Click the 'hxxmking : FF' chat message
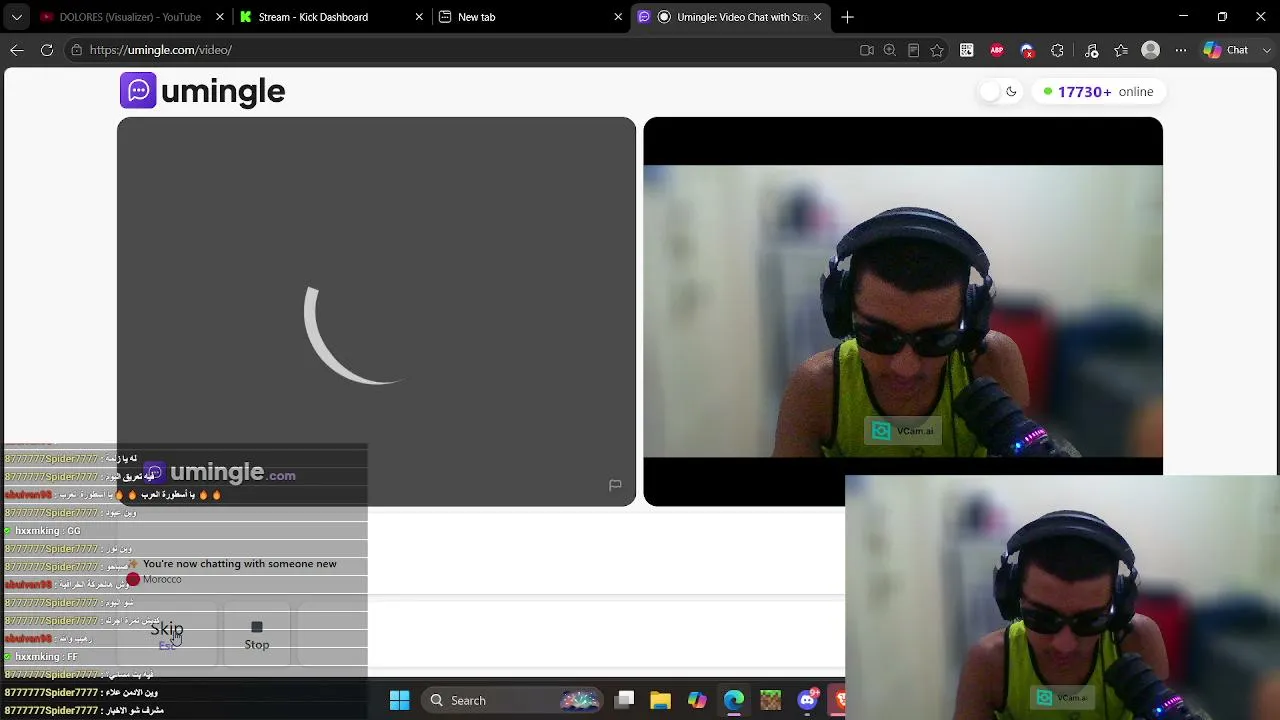The image size is (1280, 720). pyautogui.click(x=46, y=657)
